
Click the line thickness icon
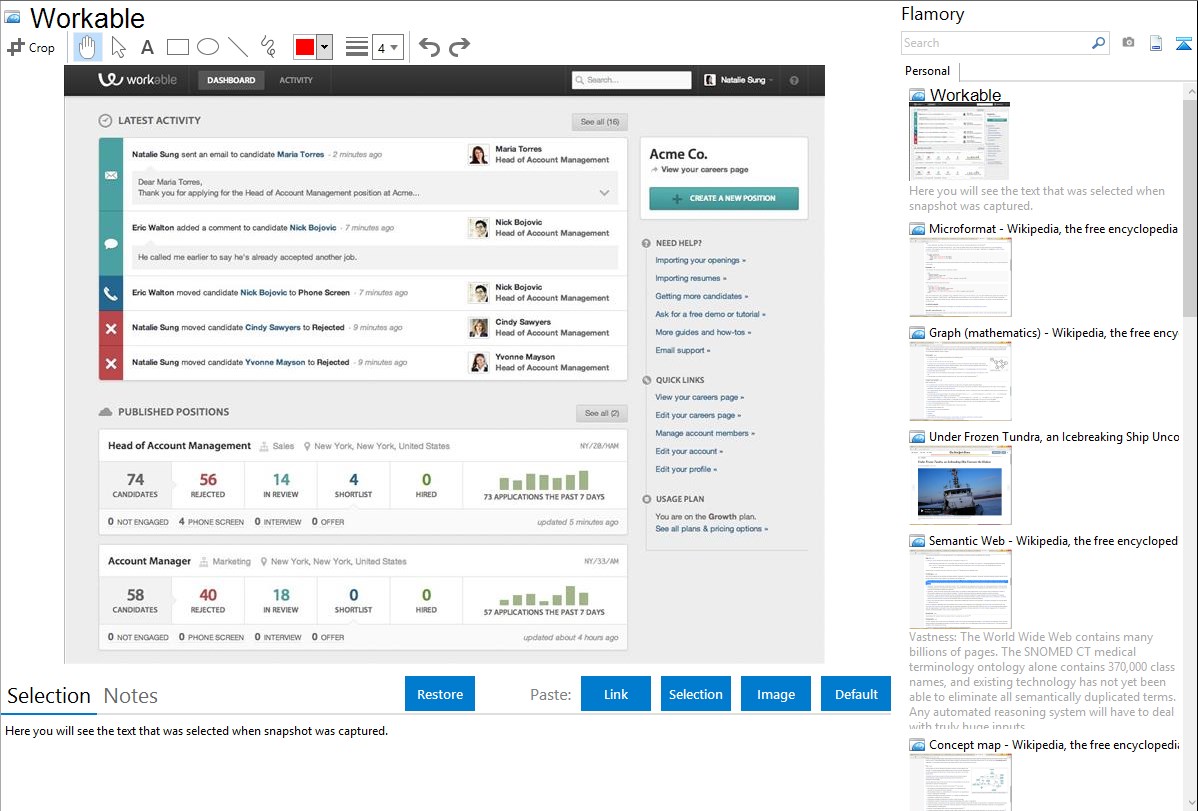coord(357,47)
